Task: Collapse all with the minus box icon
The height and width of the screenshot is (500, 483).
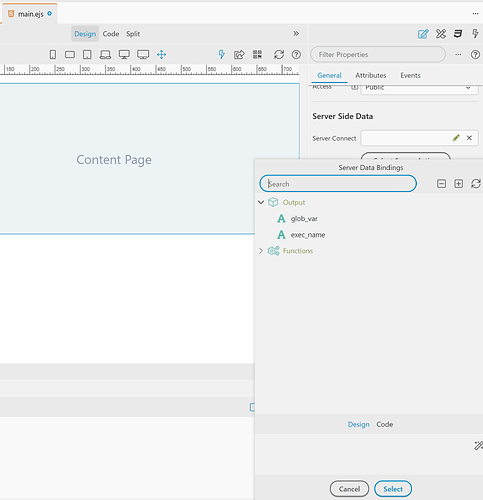Action: (441, 184)
